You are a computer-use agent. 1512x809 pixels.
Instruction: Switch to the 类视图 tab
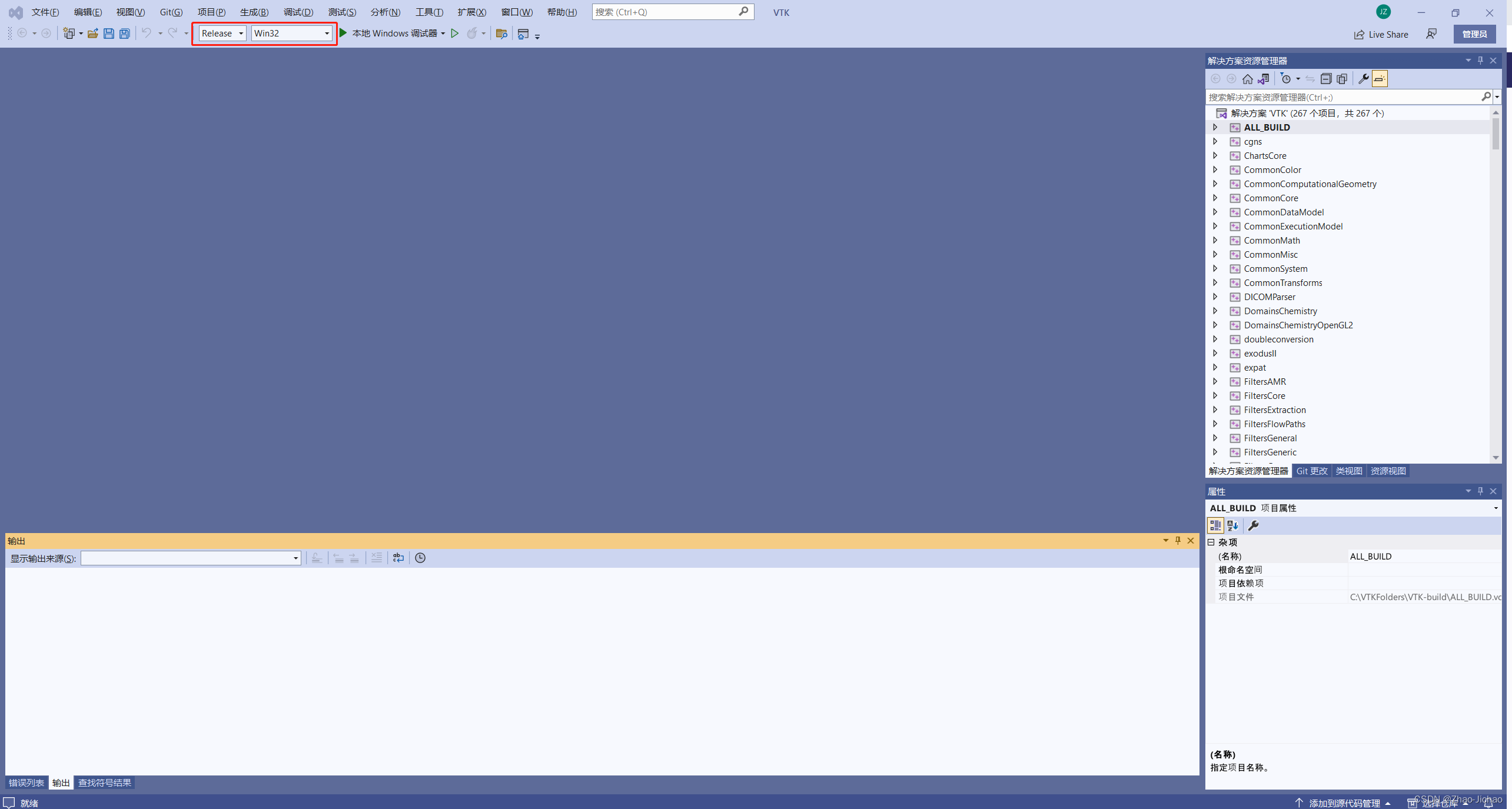[1349, 471]
